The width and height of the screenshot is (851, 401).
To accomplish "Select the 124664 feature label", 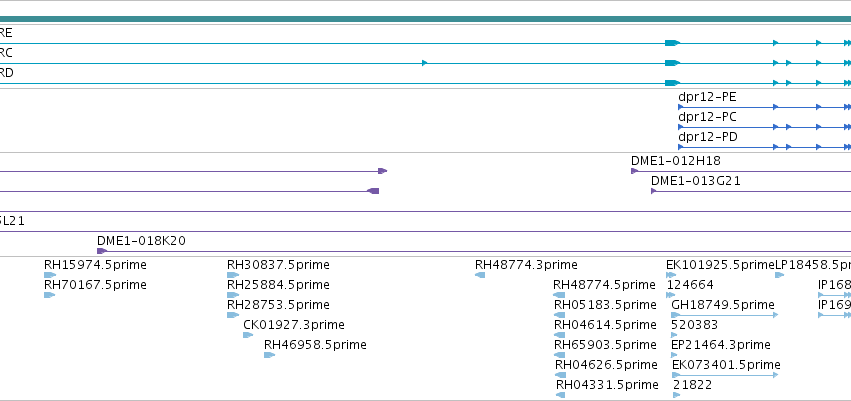I will [x=690, y=285].
